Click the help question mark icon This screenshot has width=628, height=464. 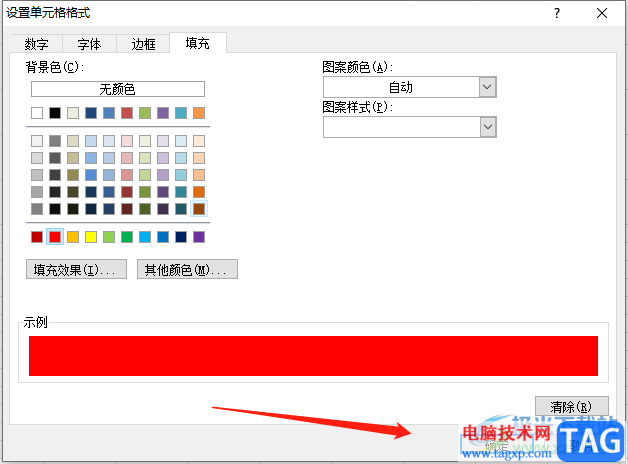(x=557, y=13)
